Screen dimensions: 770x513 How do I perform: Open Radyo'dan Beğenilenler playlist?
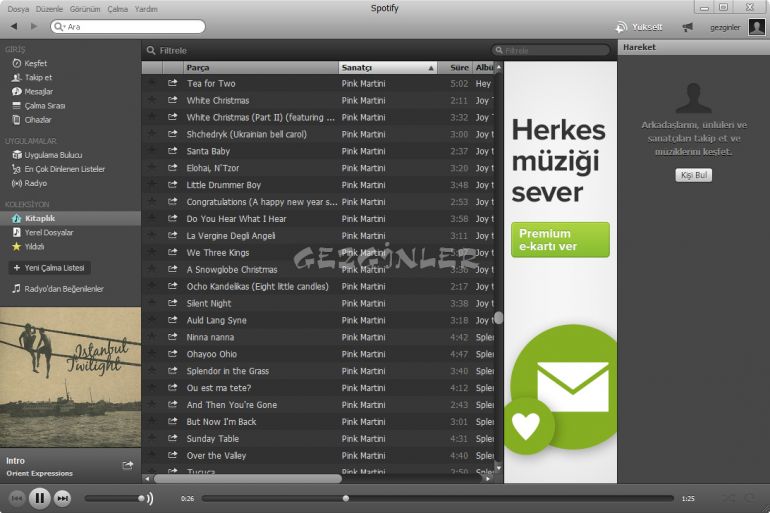tap(58, 289)
